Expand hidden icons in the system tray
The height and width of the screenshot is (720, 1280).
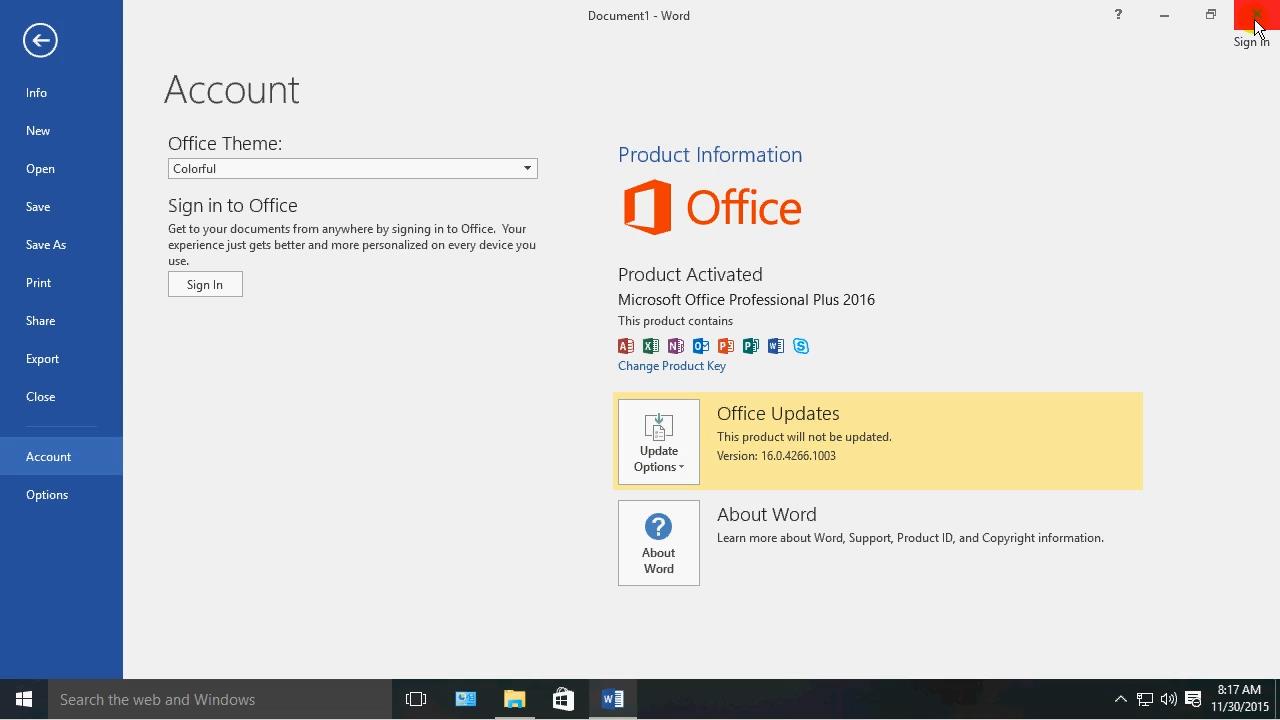coord(1120,699)
